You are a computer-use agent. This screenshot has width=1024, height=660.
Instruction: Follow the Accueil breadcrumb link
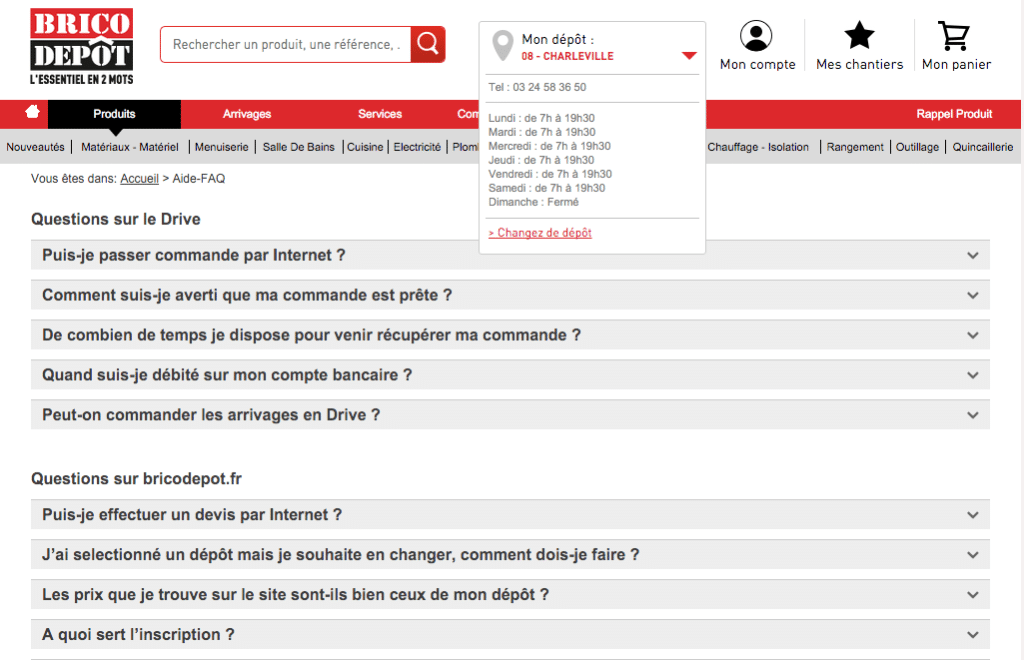tap(139, 179)
